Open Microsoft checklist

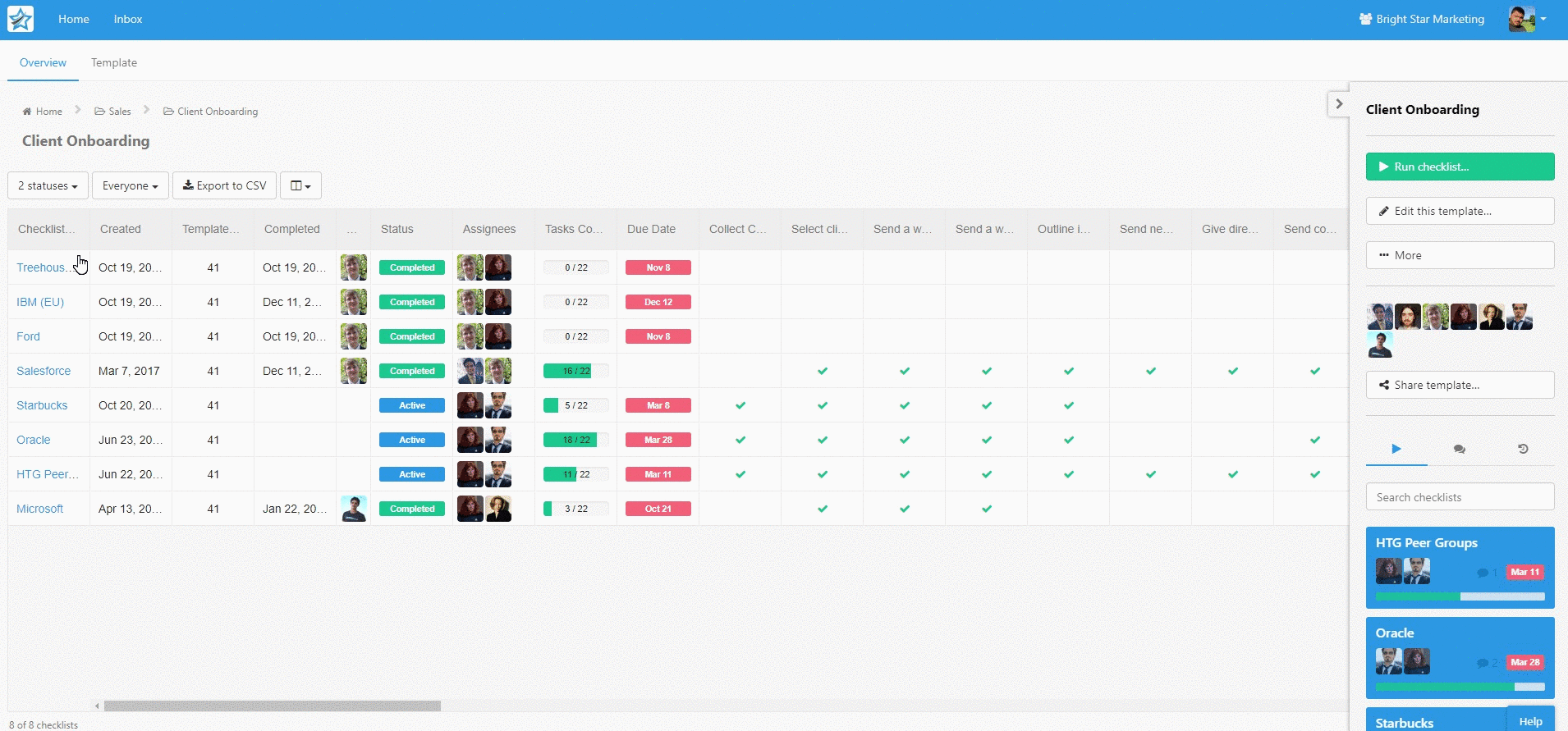coord(39,509)
